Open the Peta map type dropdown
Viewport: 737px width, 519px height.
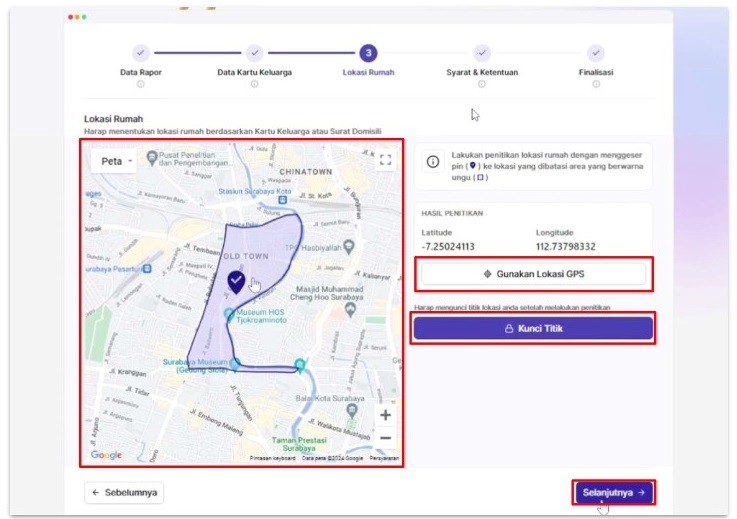(114, 161)
